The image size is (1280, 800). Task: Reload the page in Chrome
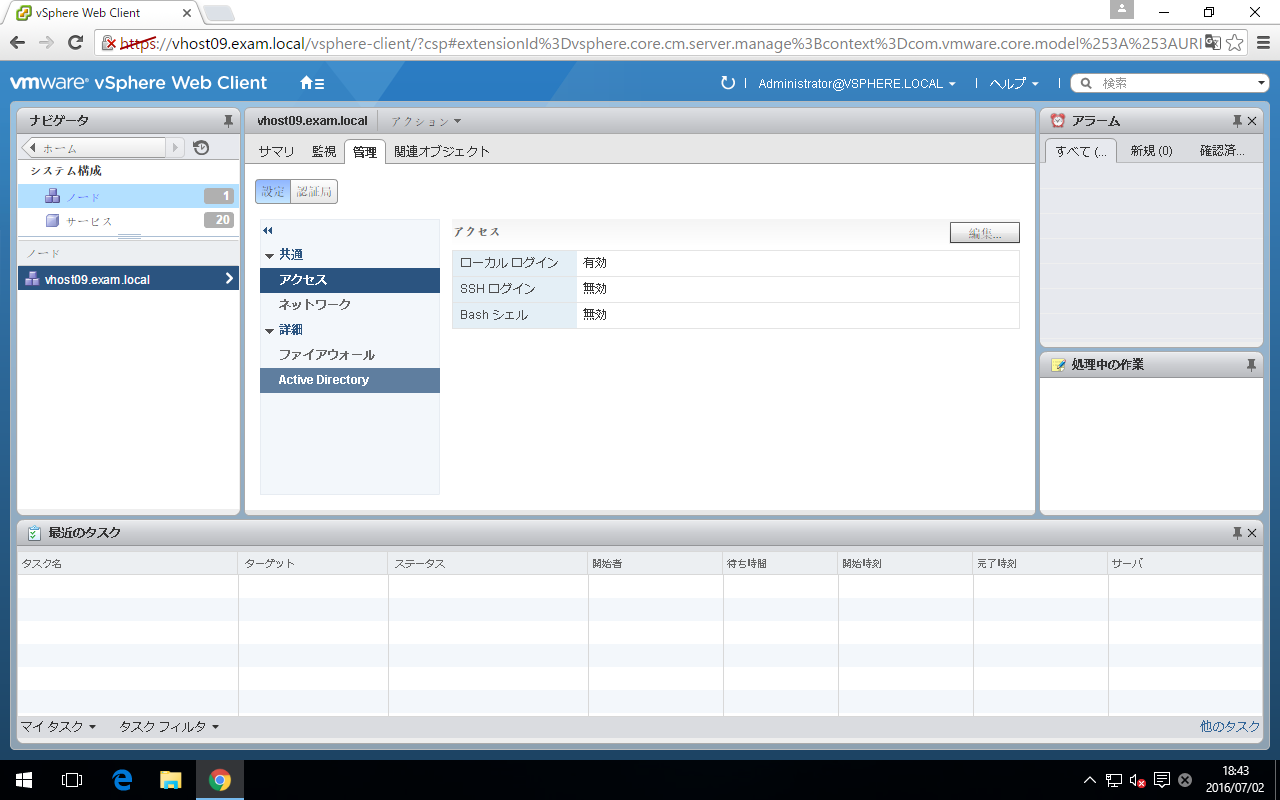[75, 42]
